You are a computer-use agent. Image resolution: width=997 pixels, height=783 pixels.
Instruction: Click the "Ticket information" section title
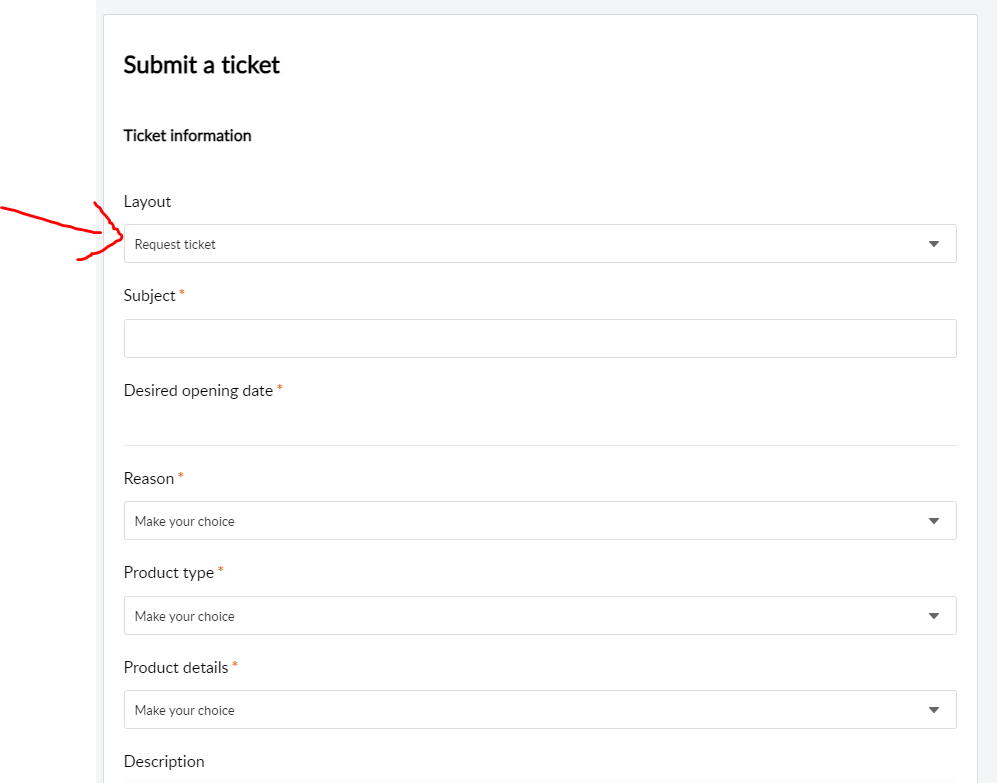pyautogui.click(x=187, y=136)
